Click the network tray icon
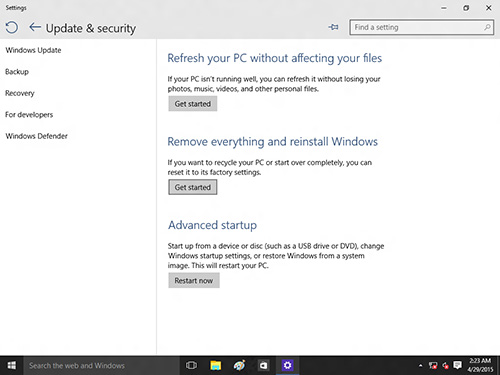Image resolution: width=500 pixels, height=375 pixels. (x=433, y=366)
